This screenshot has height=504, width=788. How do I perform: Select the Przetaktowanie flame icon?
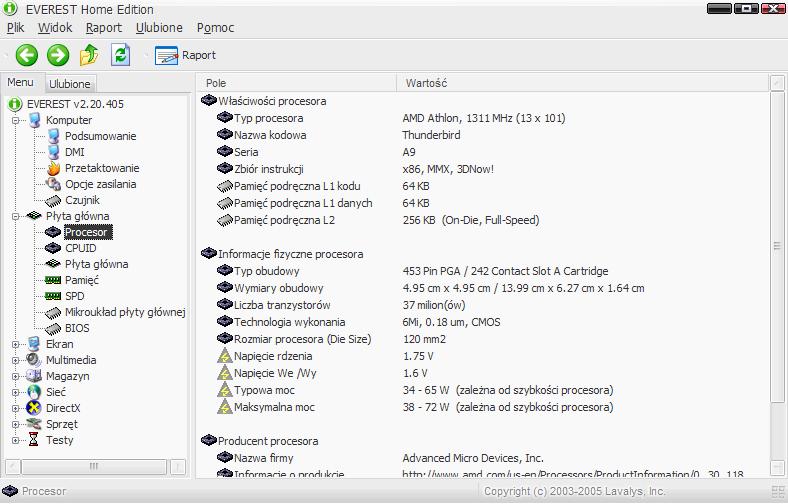[54, 168]
